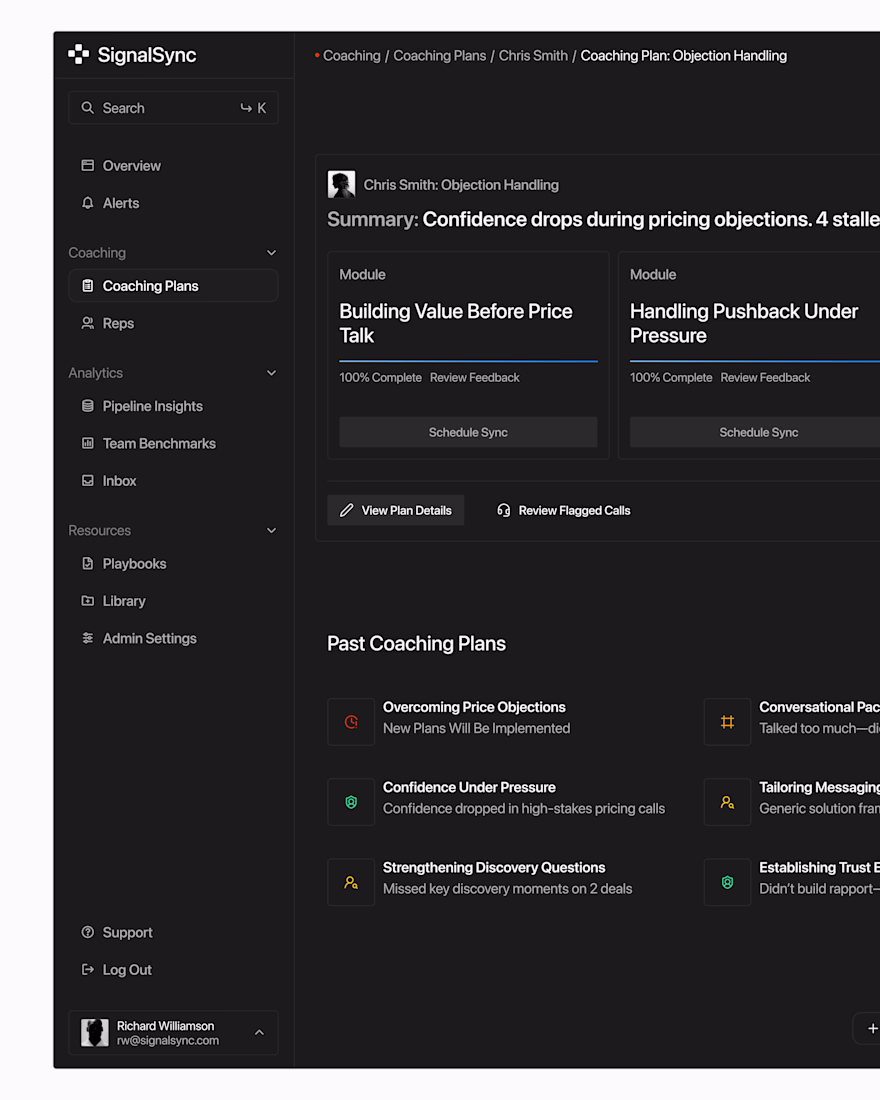
Task: Schedule Sync for Building Value Before Price Talk
Action: 468,432
